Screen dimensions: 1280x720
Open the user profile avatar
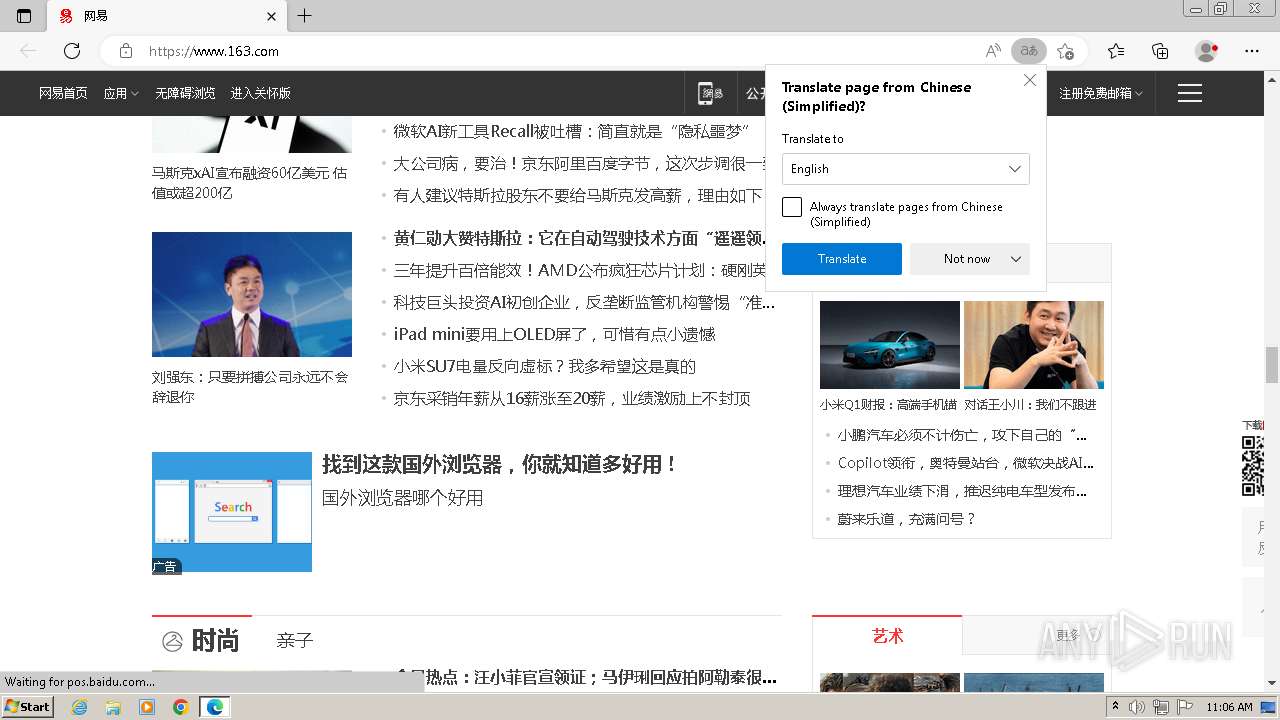coord(1207,51)
